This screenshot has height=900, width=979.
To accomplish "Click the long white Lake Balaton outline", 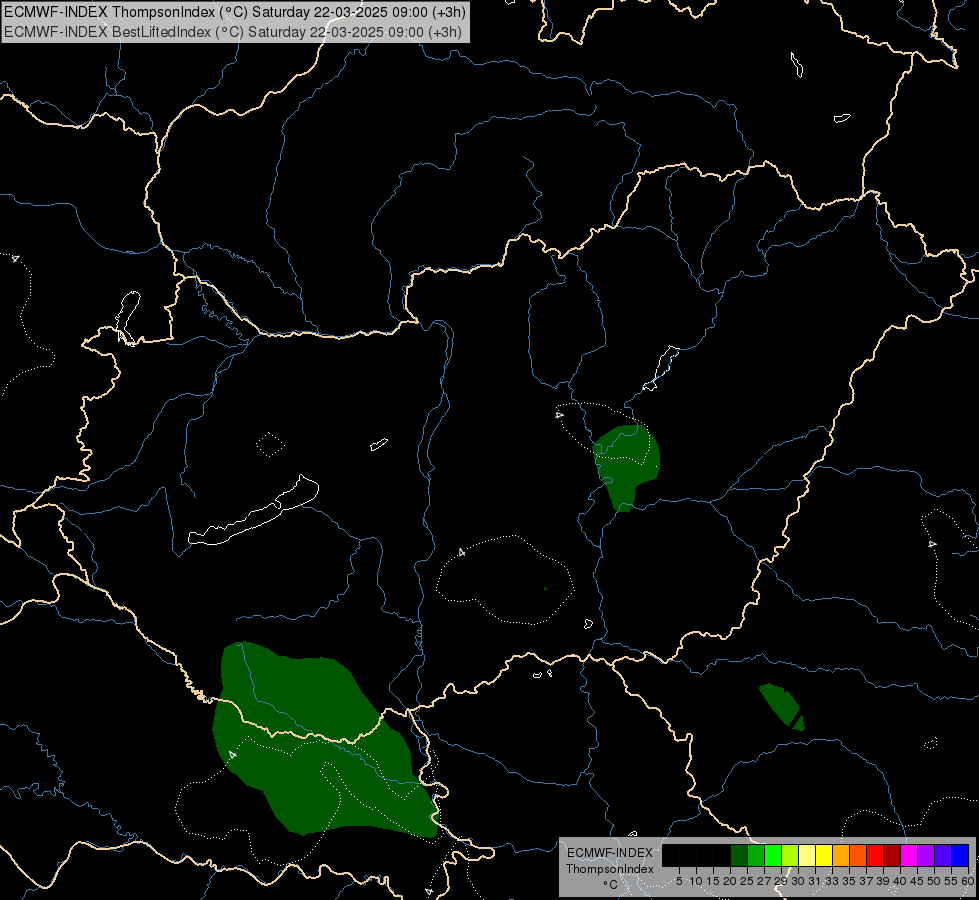I will pos(254,510).
